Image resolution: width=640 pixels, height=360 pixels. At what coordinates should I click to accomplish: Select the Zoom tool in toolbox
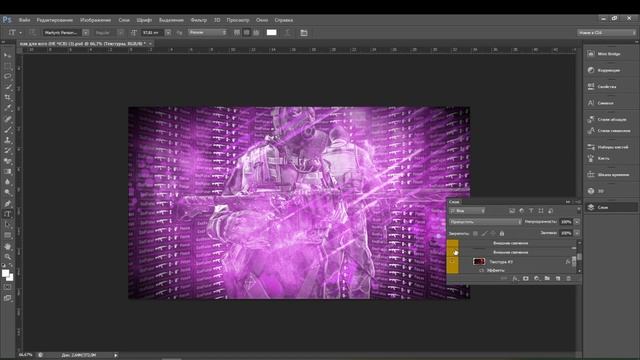7,257
